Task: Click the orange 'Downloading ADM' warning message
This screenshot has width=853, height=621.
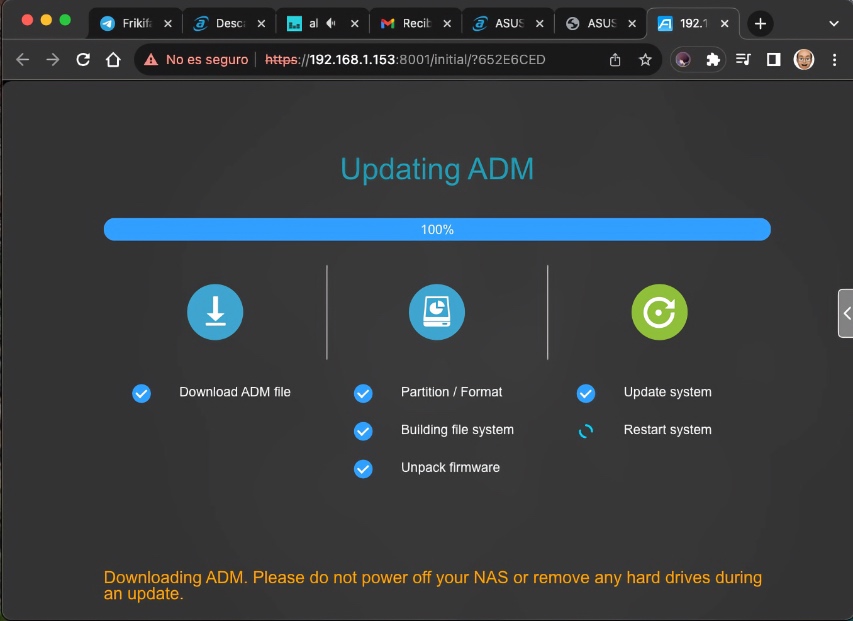Action: coord(433,585)
